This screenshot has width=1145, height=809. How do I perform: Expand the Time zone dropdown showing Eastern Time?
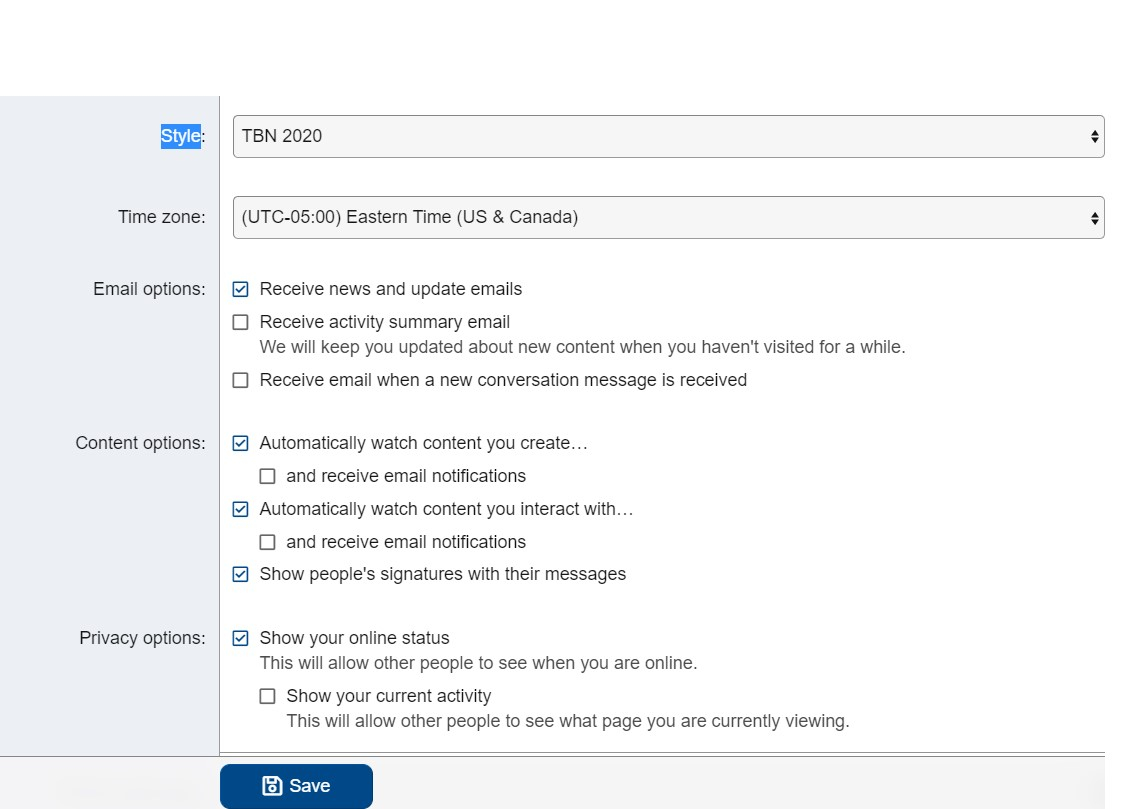coord(660,217)
